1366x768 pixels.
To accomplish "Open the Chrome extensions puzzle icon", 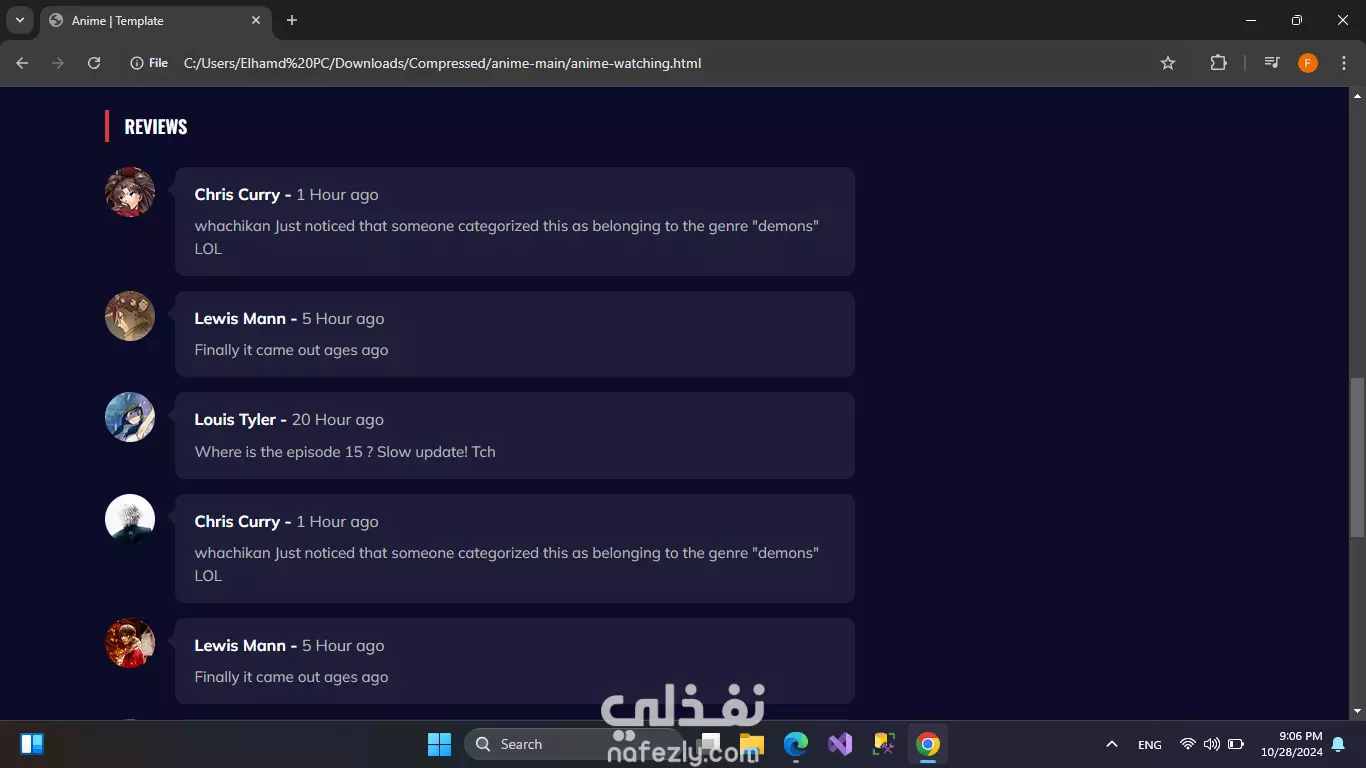I will 1218,63.
